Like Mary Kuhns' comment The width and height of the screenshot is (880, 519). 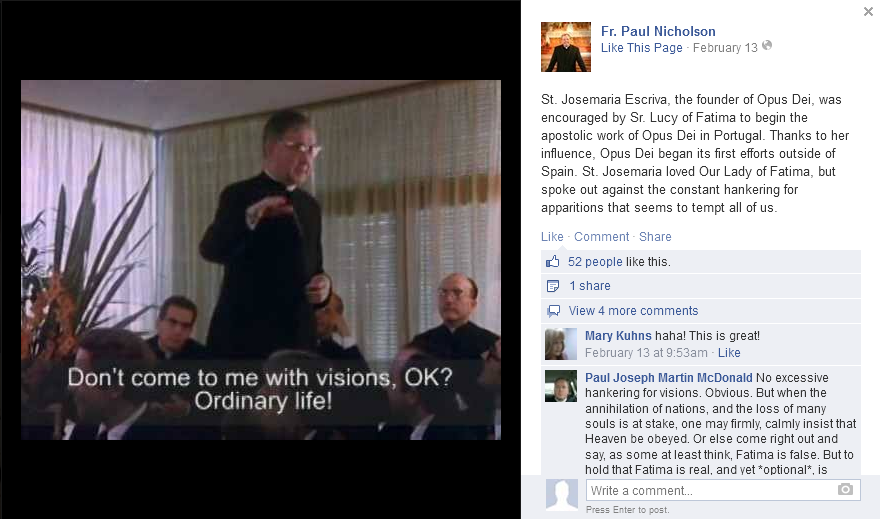pos(729,353)
